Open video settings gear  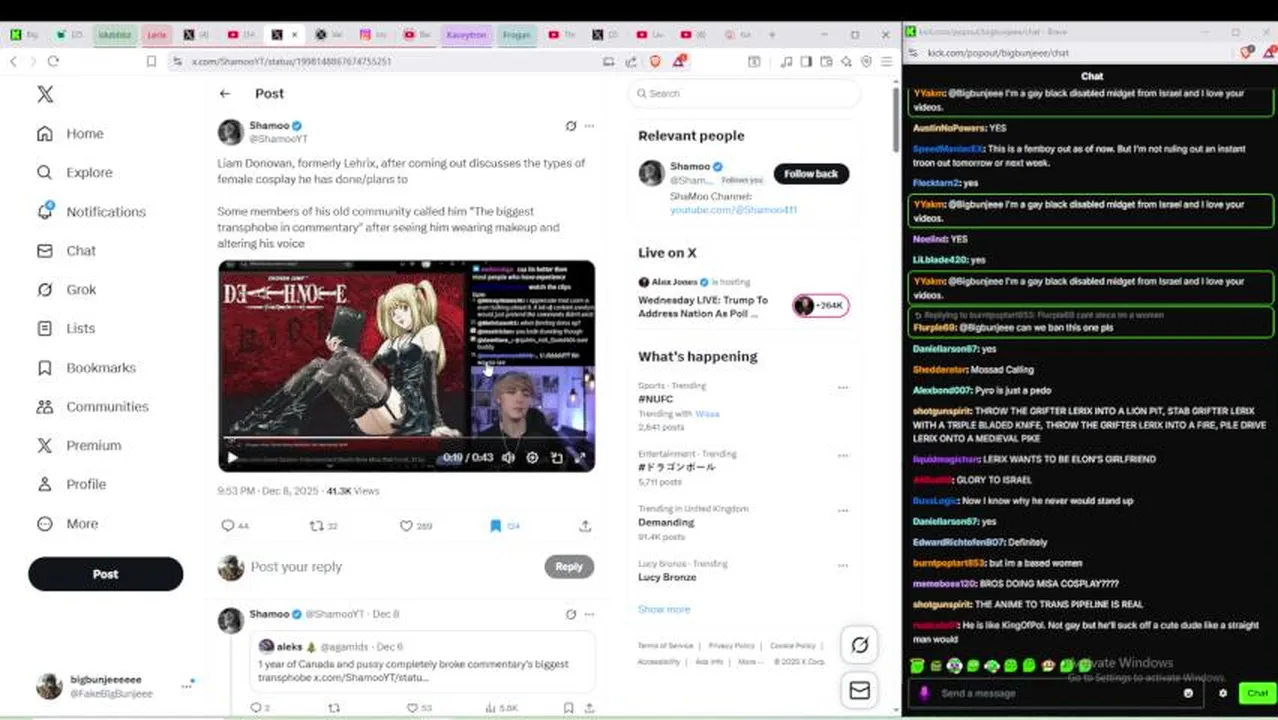coord(532,458)
